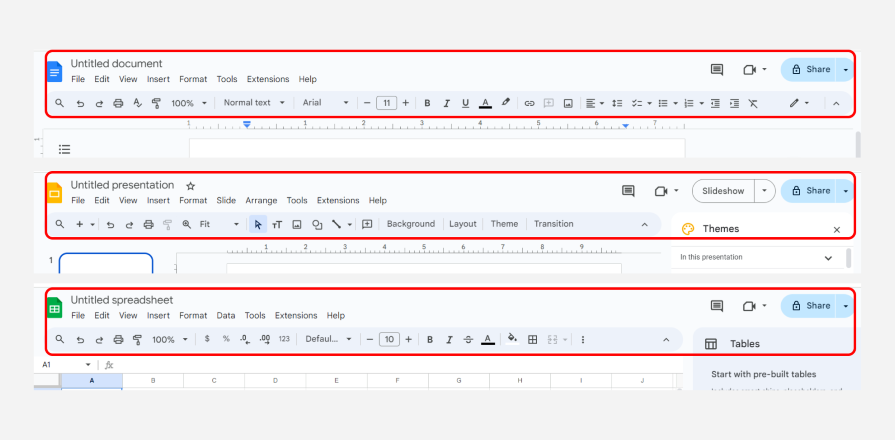Click the insert link icon in the document toolbar
Viewport: 895px width, 440px height.
click(x=530, y=103)
